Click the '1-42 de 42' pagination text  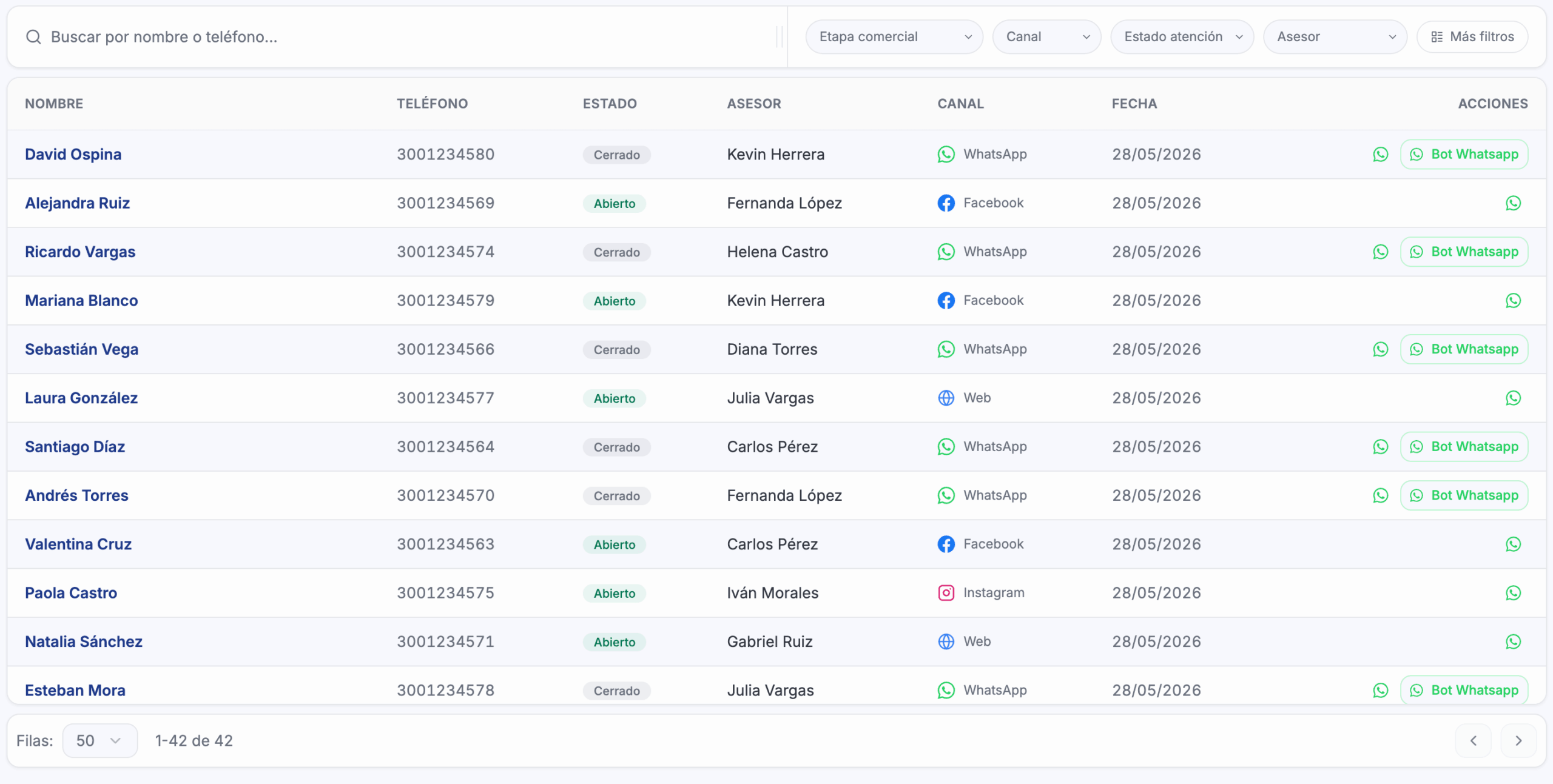click(x=194, y=740)
